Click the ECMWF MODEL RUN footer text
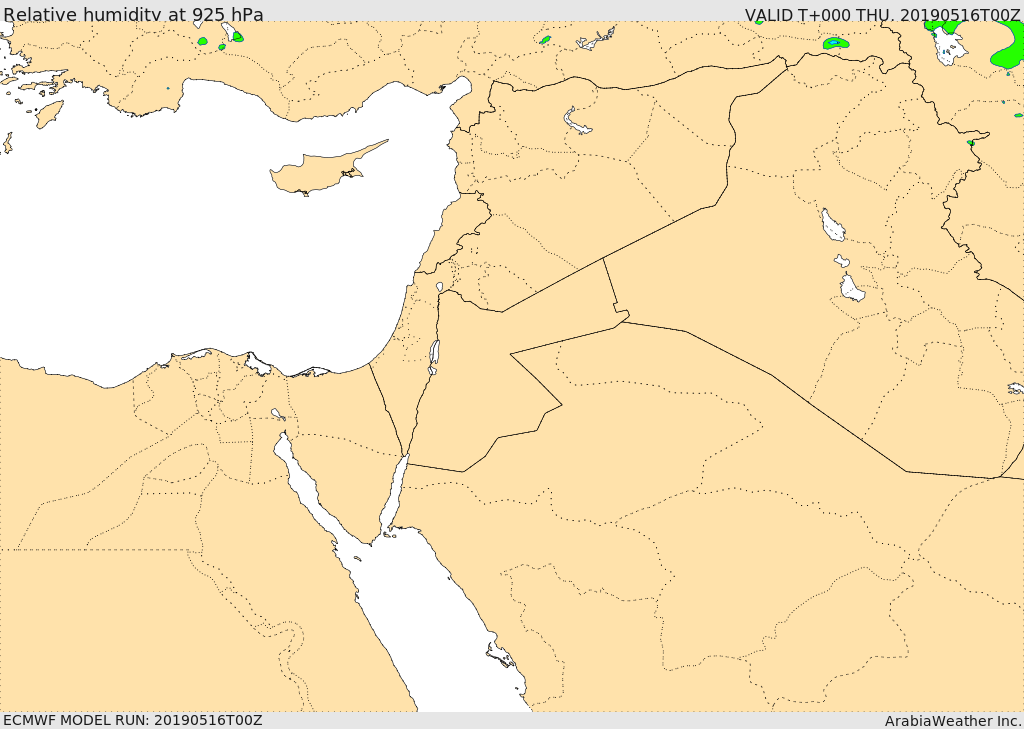 click(x=133, y=720)
